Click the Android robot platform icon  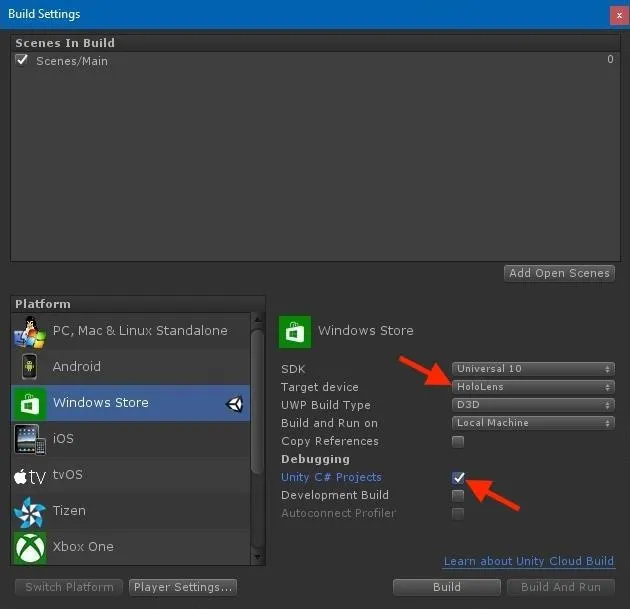pos(29,367)
